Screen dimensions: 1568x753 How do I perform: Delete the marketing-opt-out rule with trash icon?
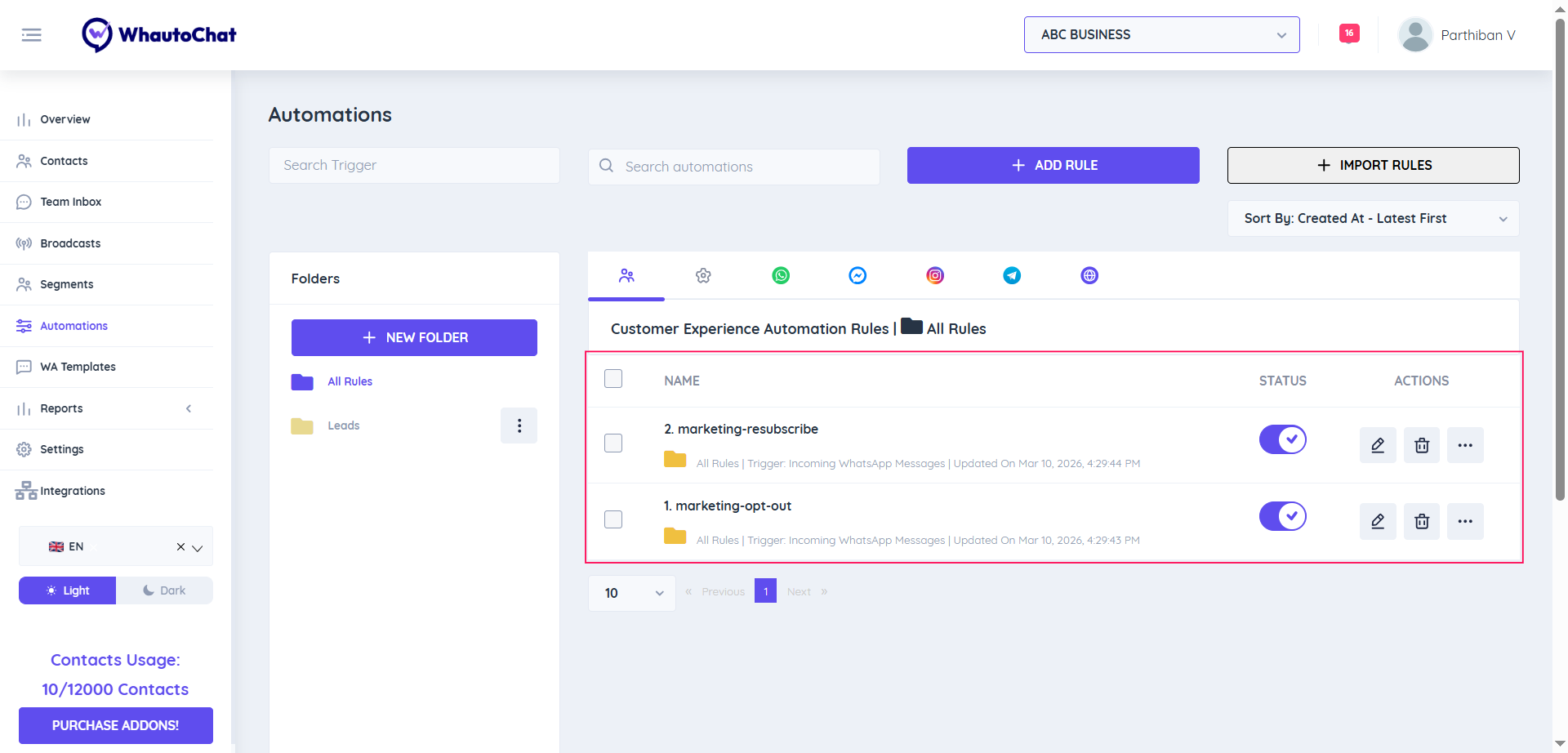1422,522
